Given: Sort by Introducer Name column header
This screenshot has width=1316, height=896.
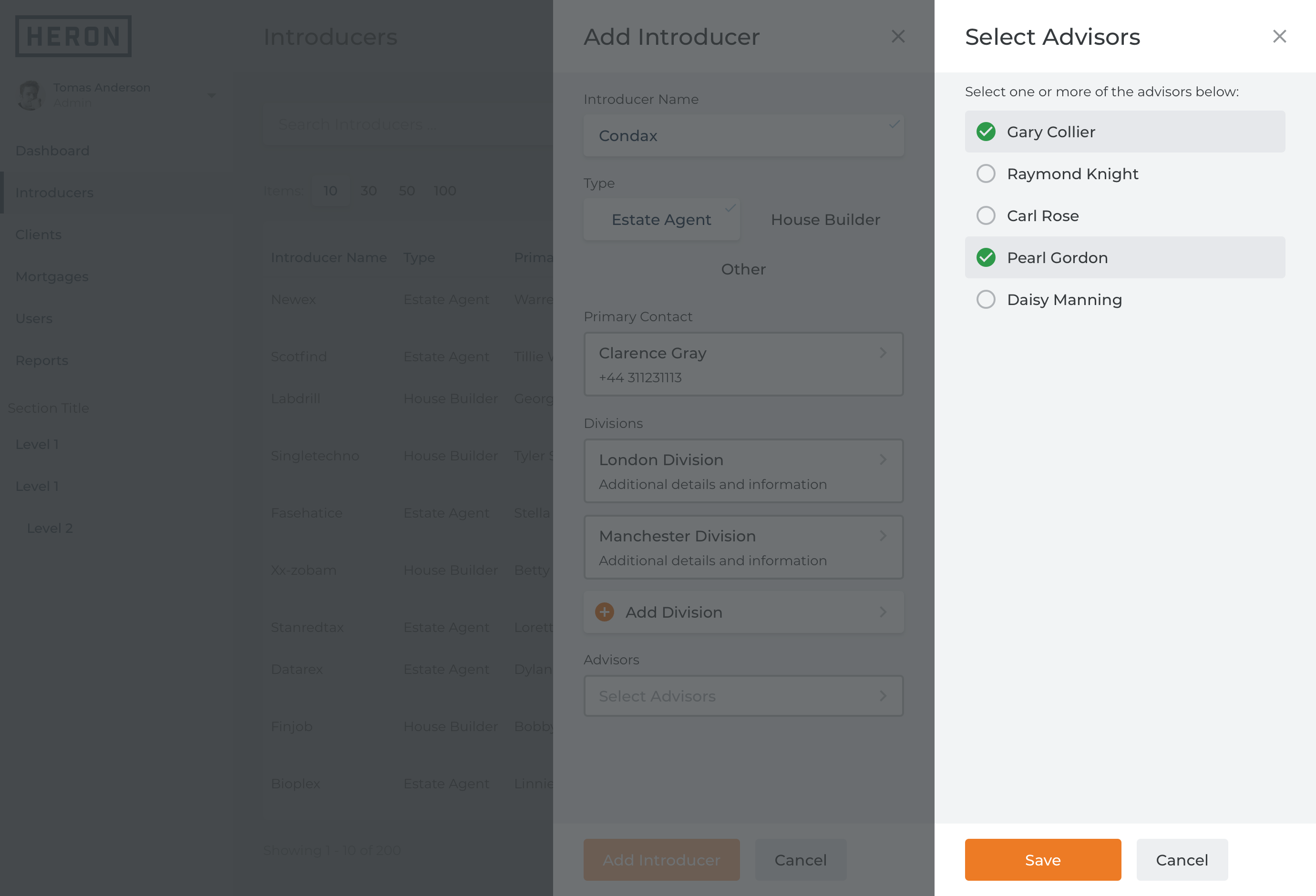Looking at the screenshot, I should (329, 257).
